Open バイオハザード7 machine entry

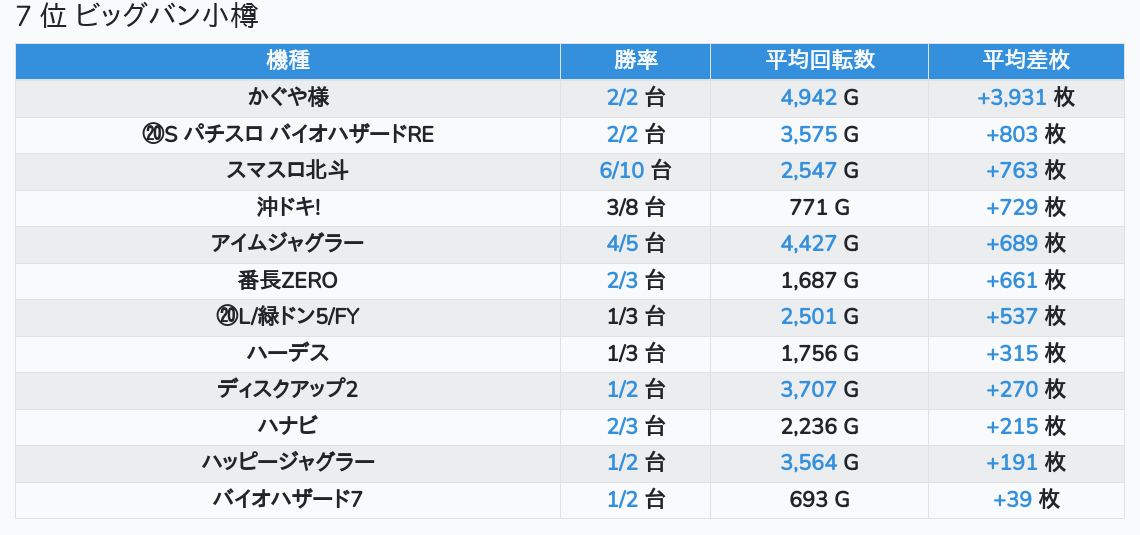pyautogui.click(x=288, y=499)
